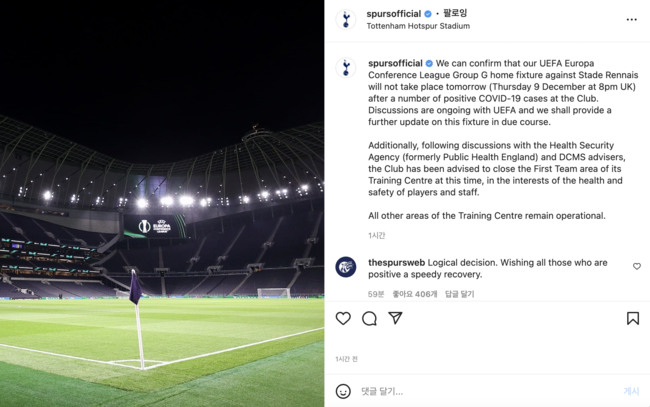Click the 1시간 전 post timestamp
The width and height of the screenshot is (650, 407).
point(346,359)
